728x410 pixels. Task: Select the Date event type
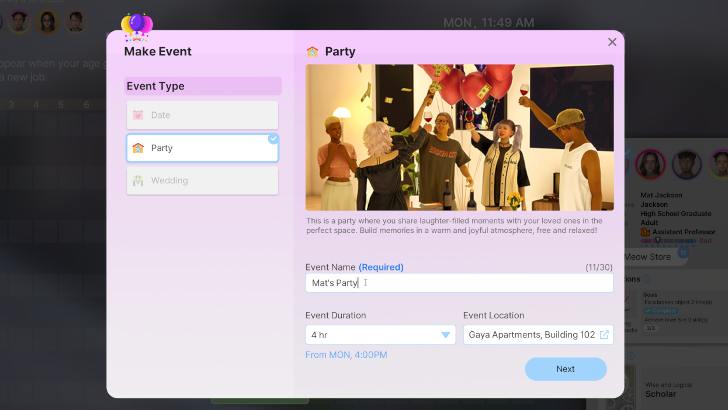point(202,115)
